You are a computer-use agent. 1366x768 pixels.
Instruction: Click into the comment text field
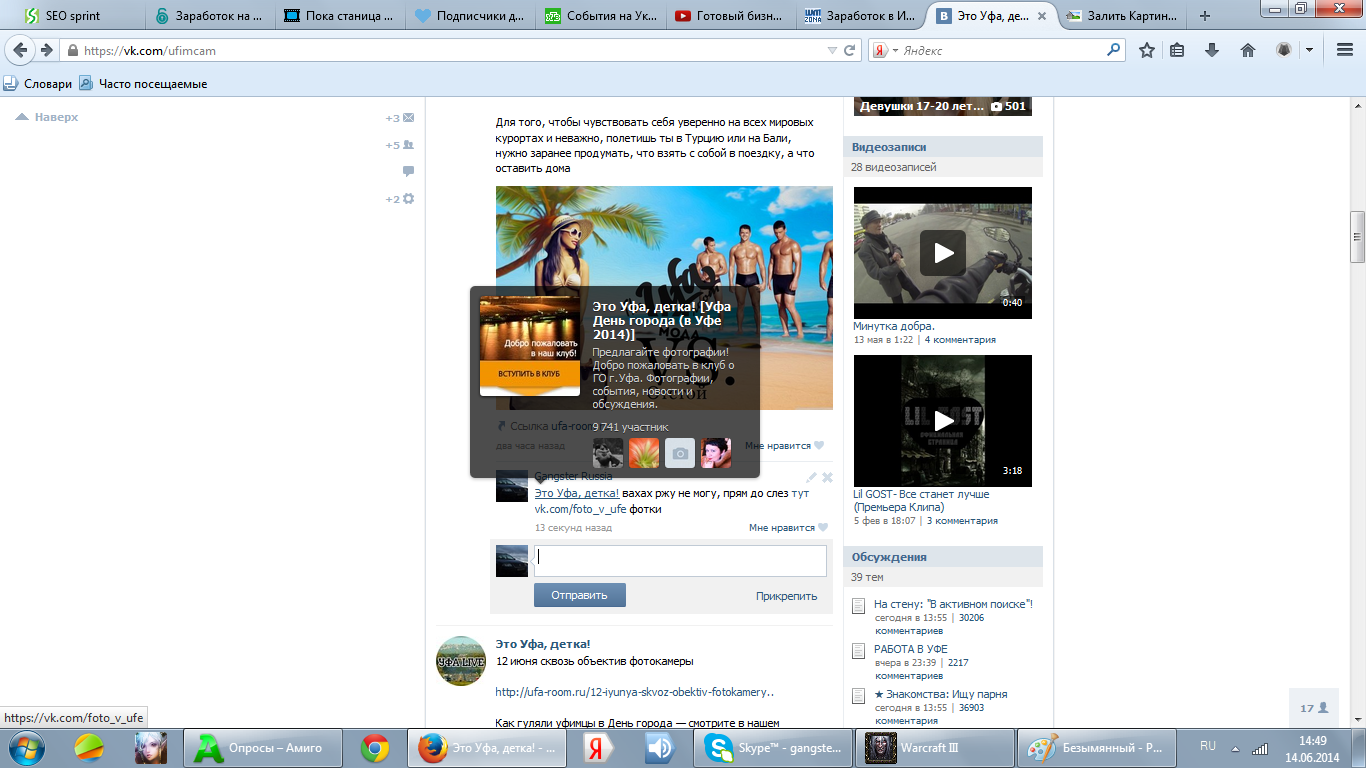[680, 561]
